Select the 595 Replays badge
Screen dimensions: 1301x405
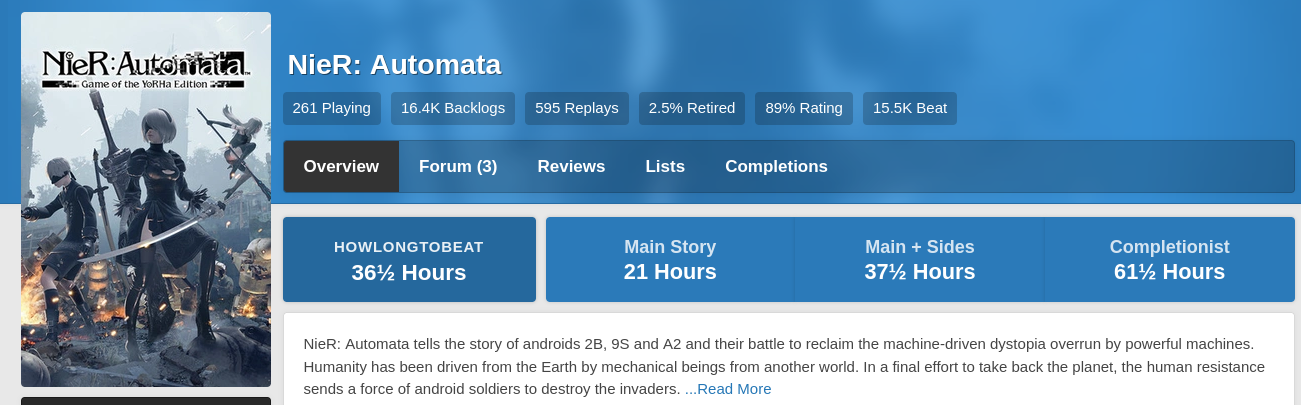pos(577,108)
